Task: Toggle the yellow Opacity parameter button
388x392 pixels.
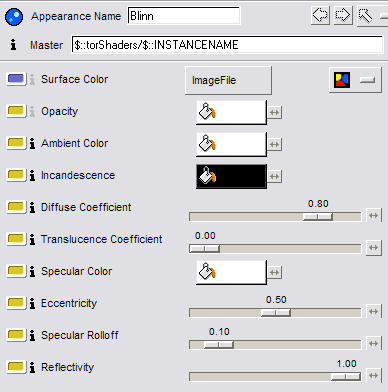Action: (x=16, y=111)
